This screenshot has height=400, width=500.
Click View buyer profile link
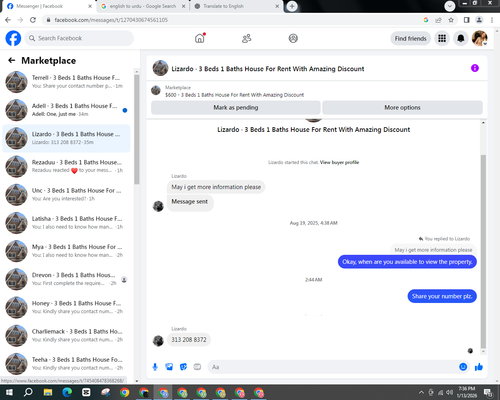tap(339, 162)
